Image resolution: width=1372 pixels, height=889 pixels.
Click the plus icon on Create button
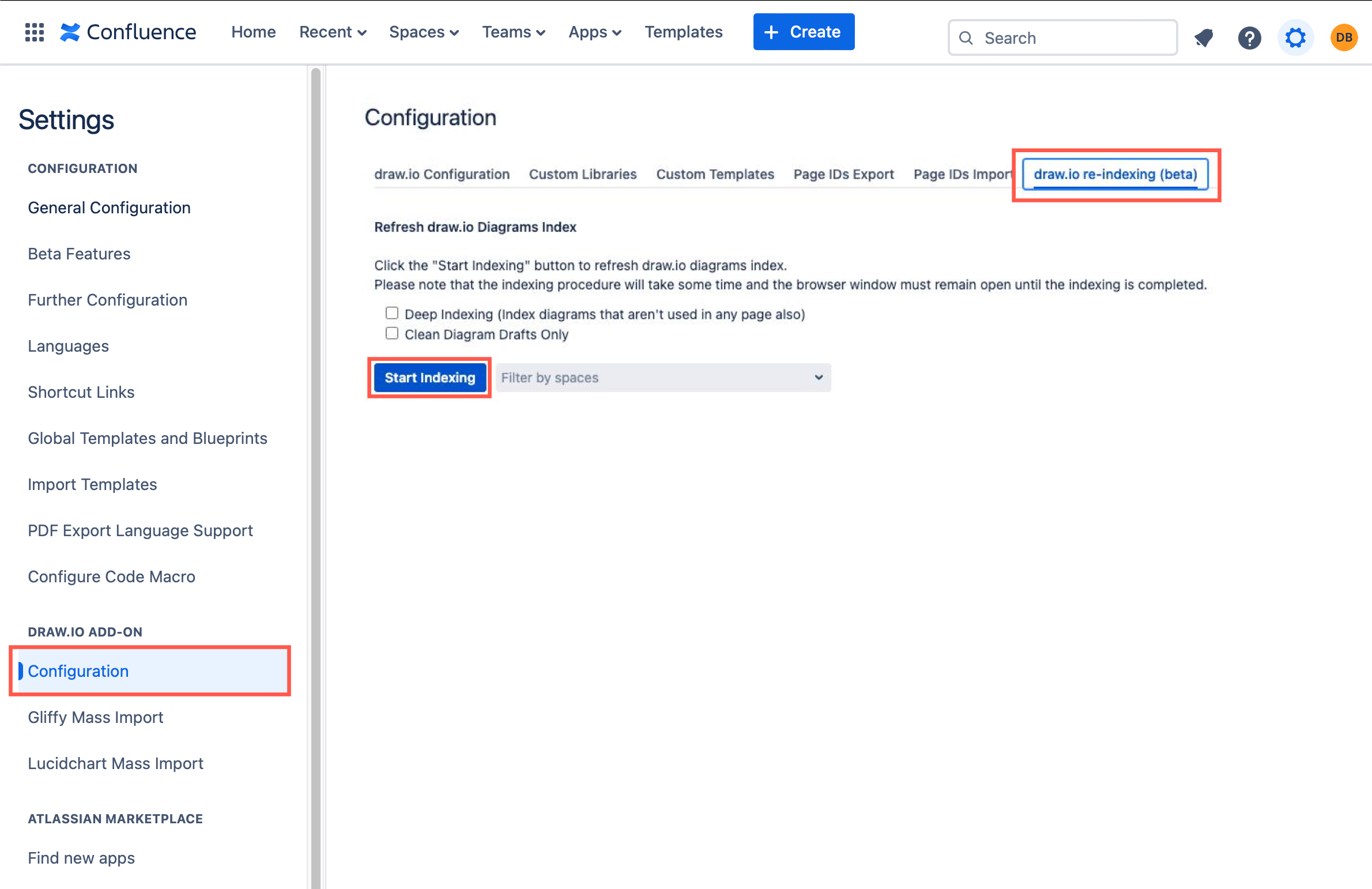pos(770,32)
